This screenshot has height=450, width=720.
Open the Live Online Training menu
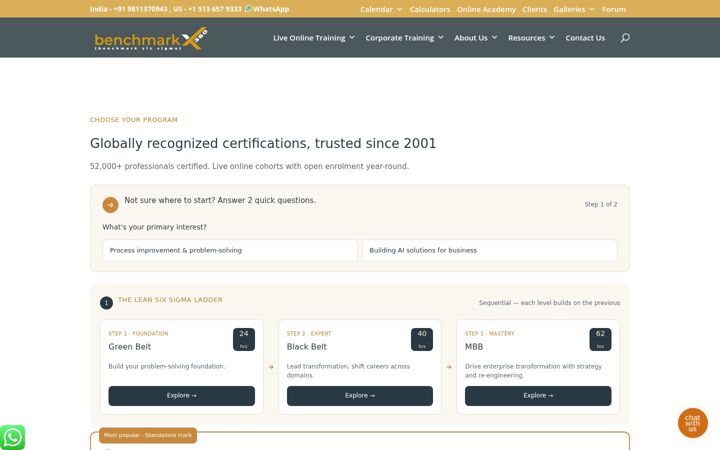(x=314, y=38)
